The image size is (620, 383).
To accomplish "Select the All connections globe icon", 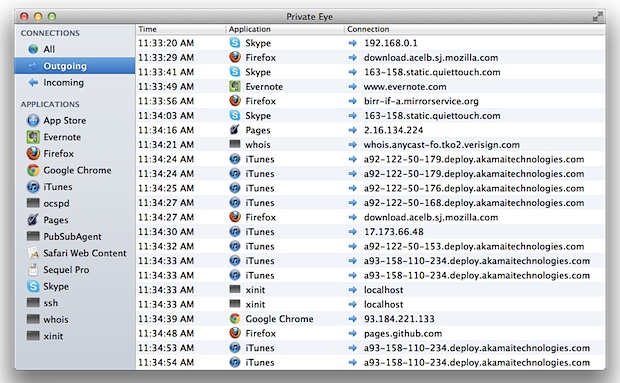I will click(x=33, y=49).
